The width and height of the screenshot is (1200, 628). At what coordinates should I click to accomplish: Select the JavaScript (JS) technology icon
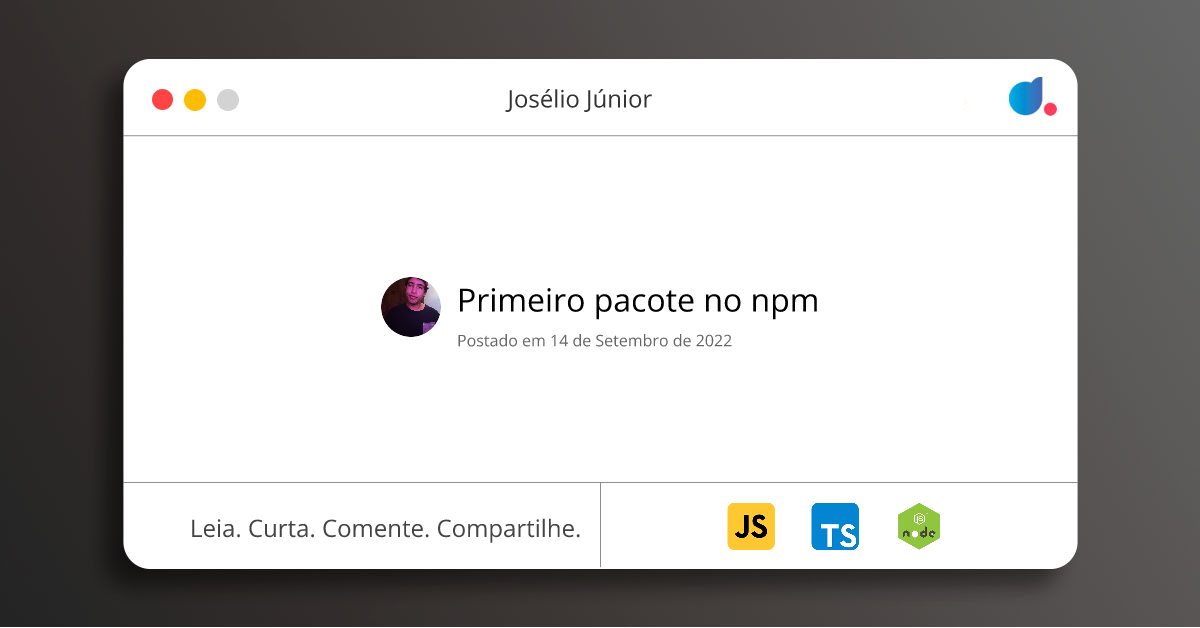coord(751,526)
